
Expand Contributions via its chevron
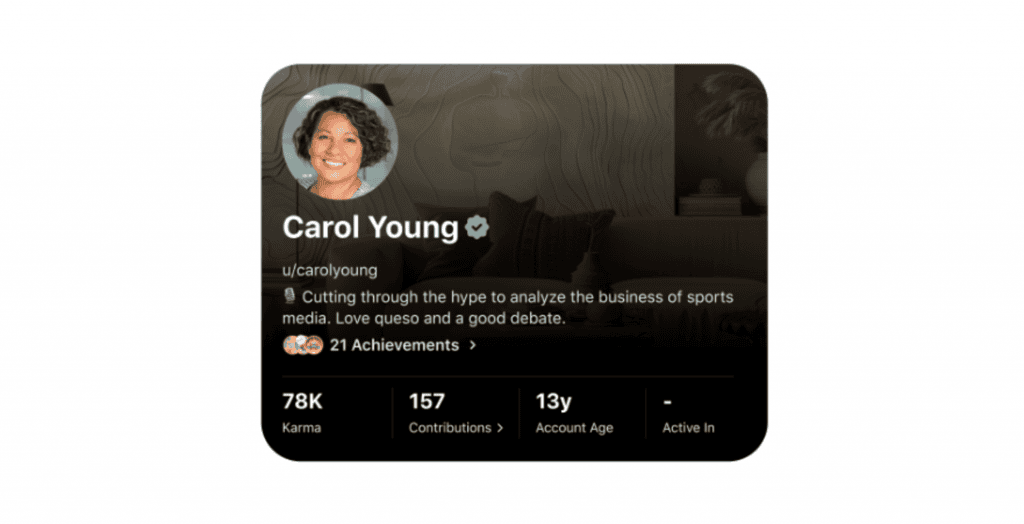[x=500, y=428]
